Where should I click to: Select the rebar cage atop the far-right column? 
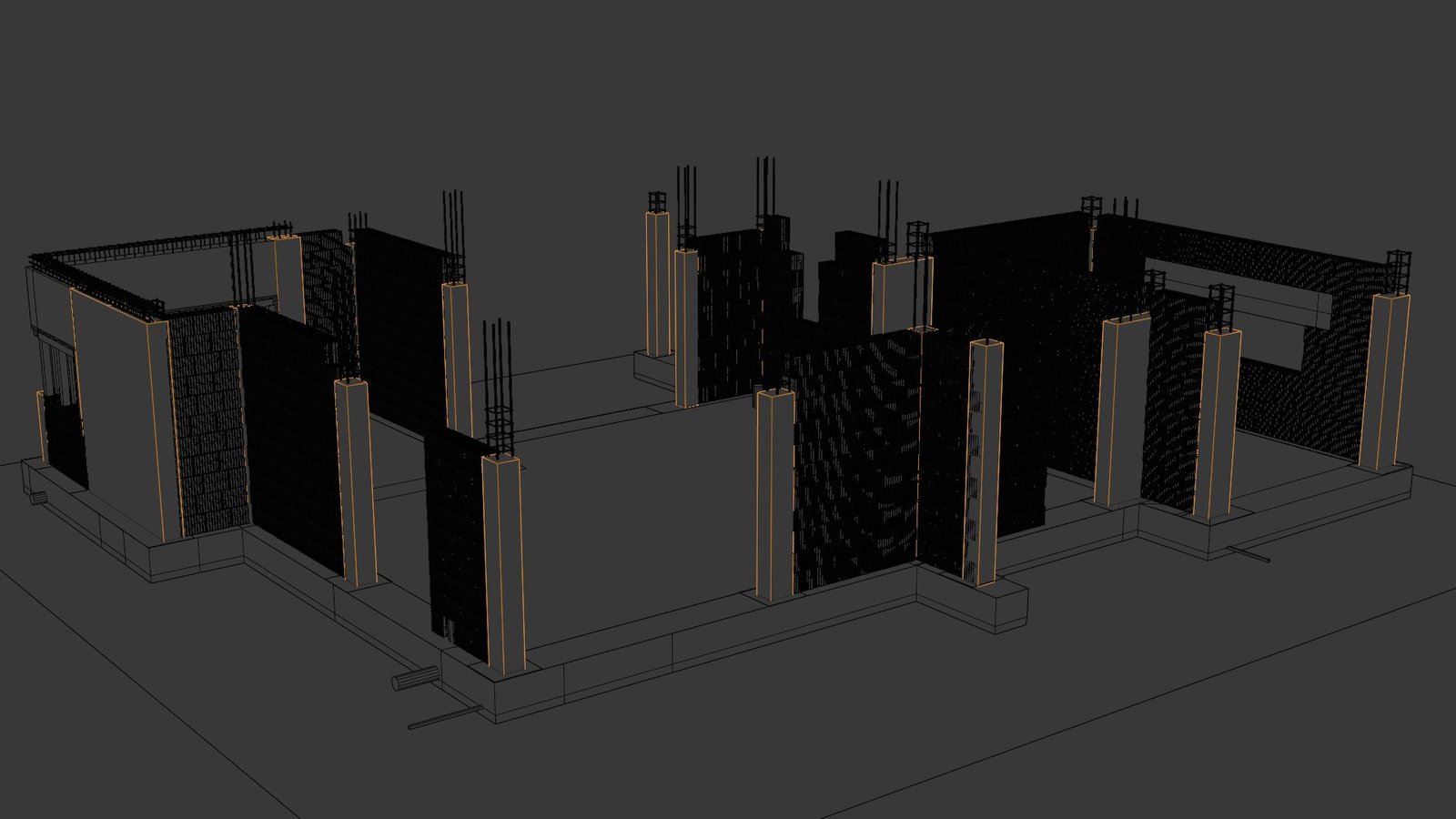(x=1398, y=271)
